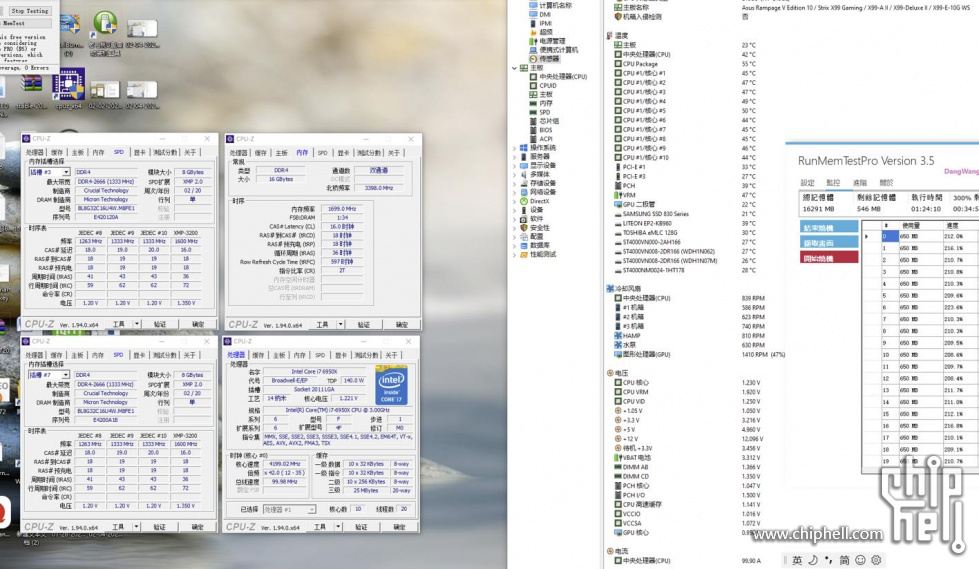Switch to 進階 tab in RunMemTestPro

click(x=860, y=183)
